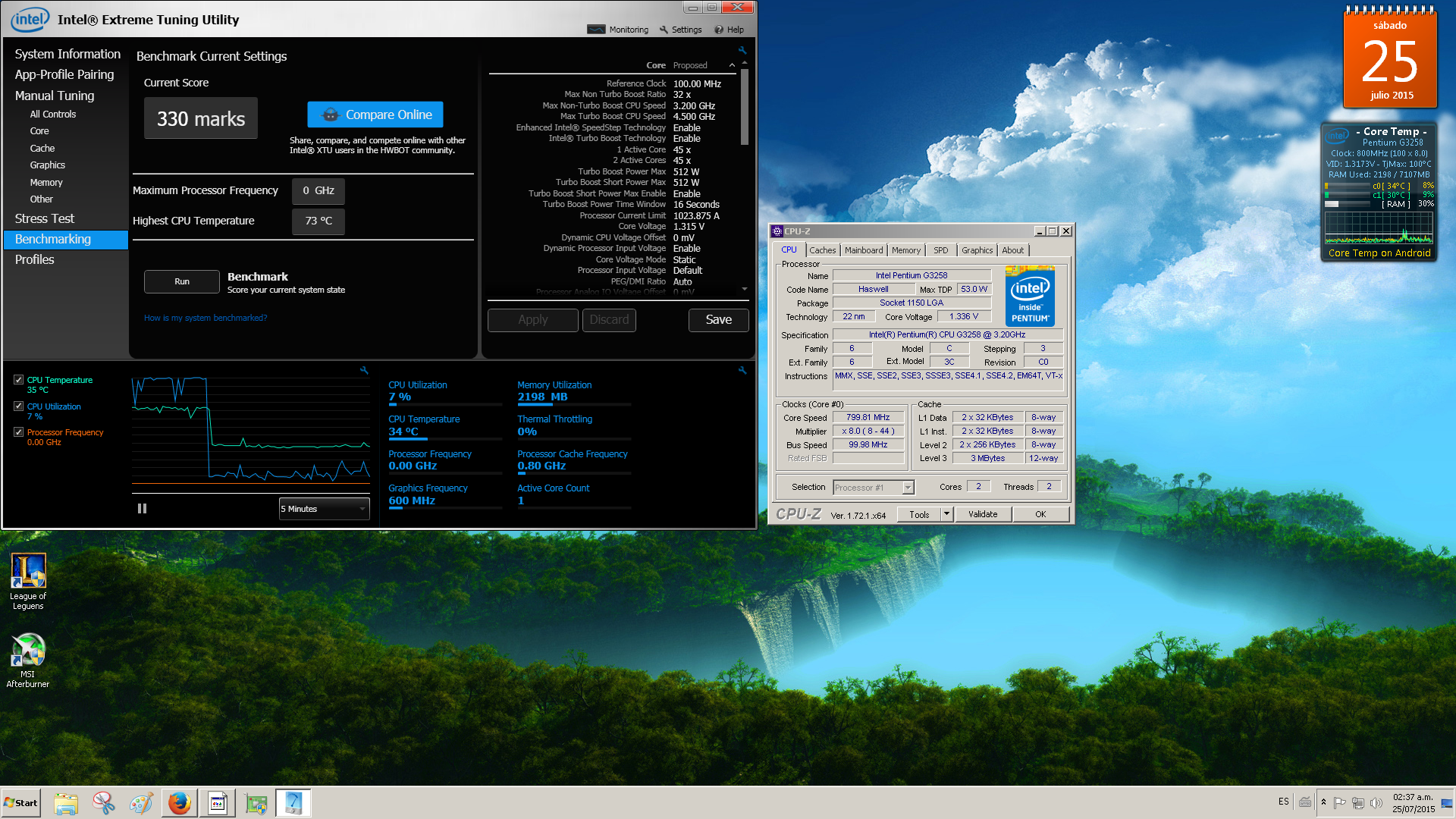Pause the monitoring graph

point(142,509)
